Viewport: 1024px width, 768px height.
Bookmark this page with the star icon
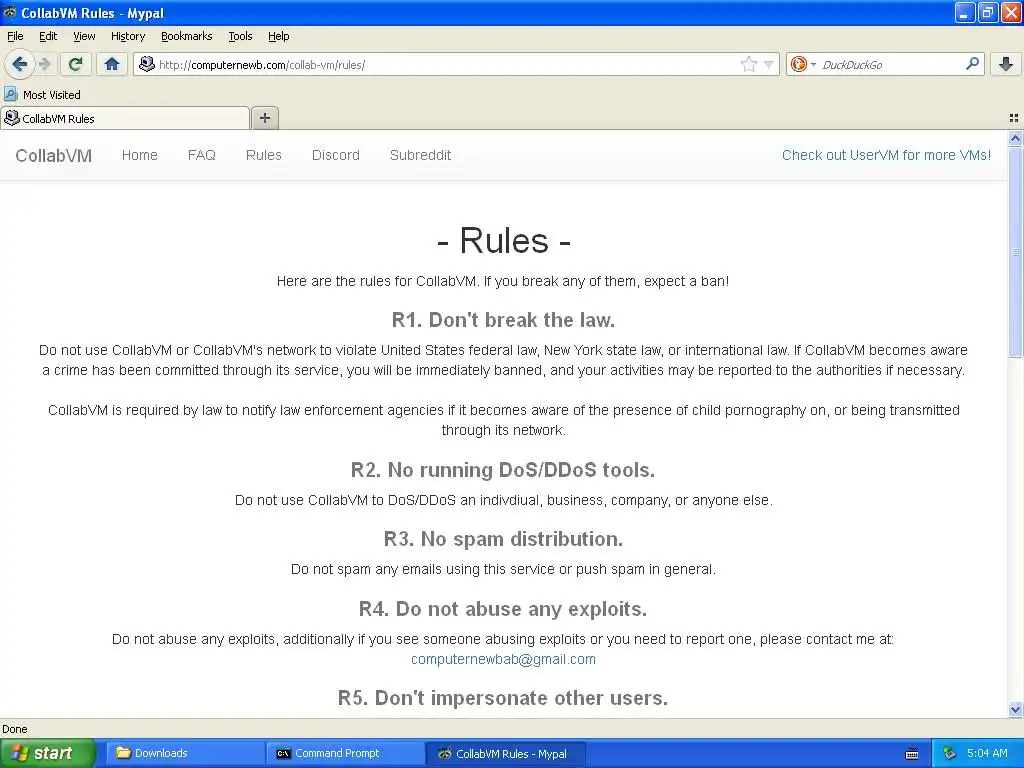[x=748, y=64]
